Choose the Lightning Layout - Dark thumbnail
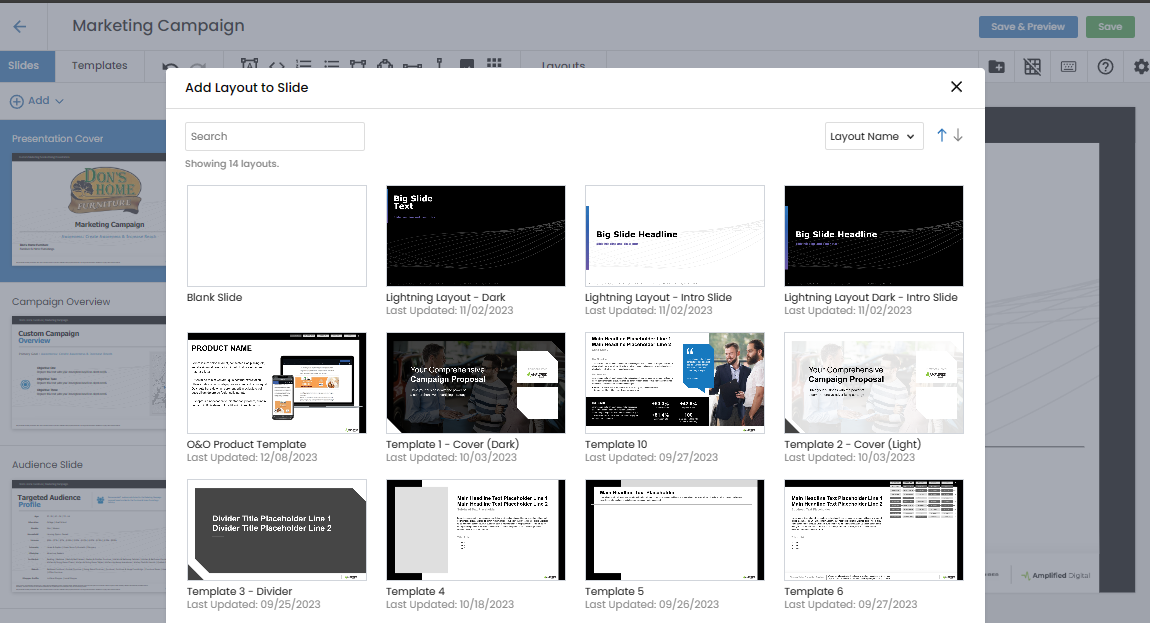 (475, 236)
